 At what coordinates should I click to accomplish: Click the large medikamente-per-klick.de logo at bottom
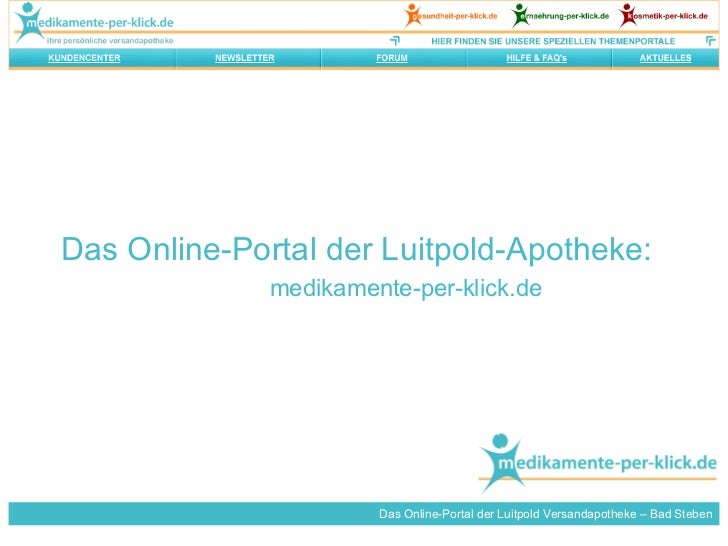(x=598, y=462)
